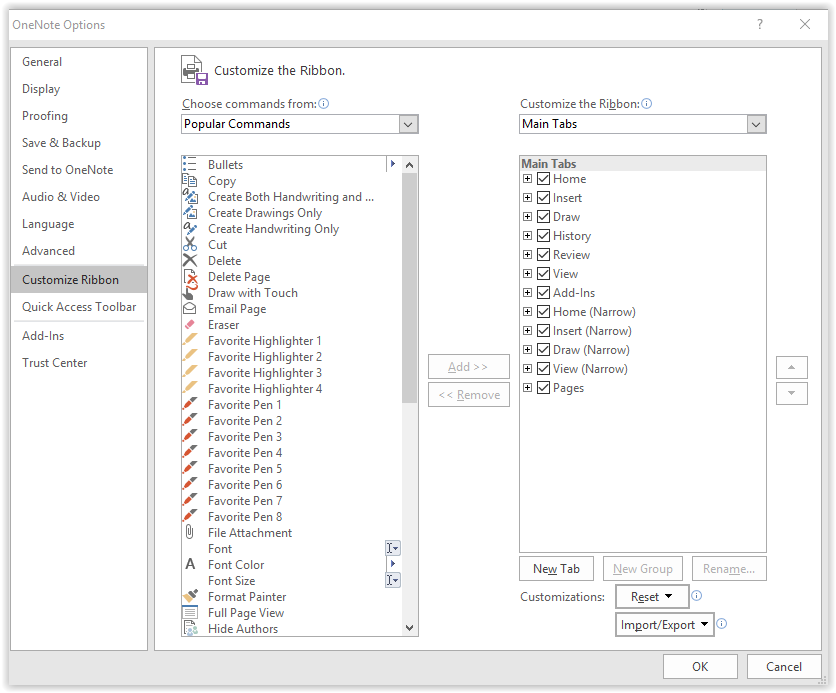Toggle the View tab checkbox
Viewport: 836px width, 693px height.
click(543, 273)
